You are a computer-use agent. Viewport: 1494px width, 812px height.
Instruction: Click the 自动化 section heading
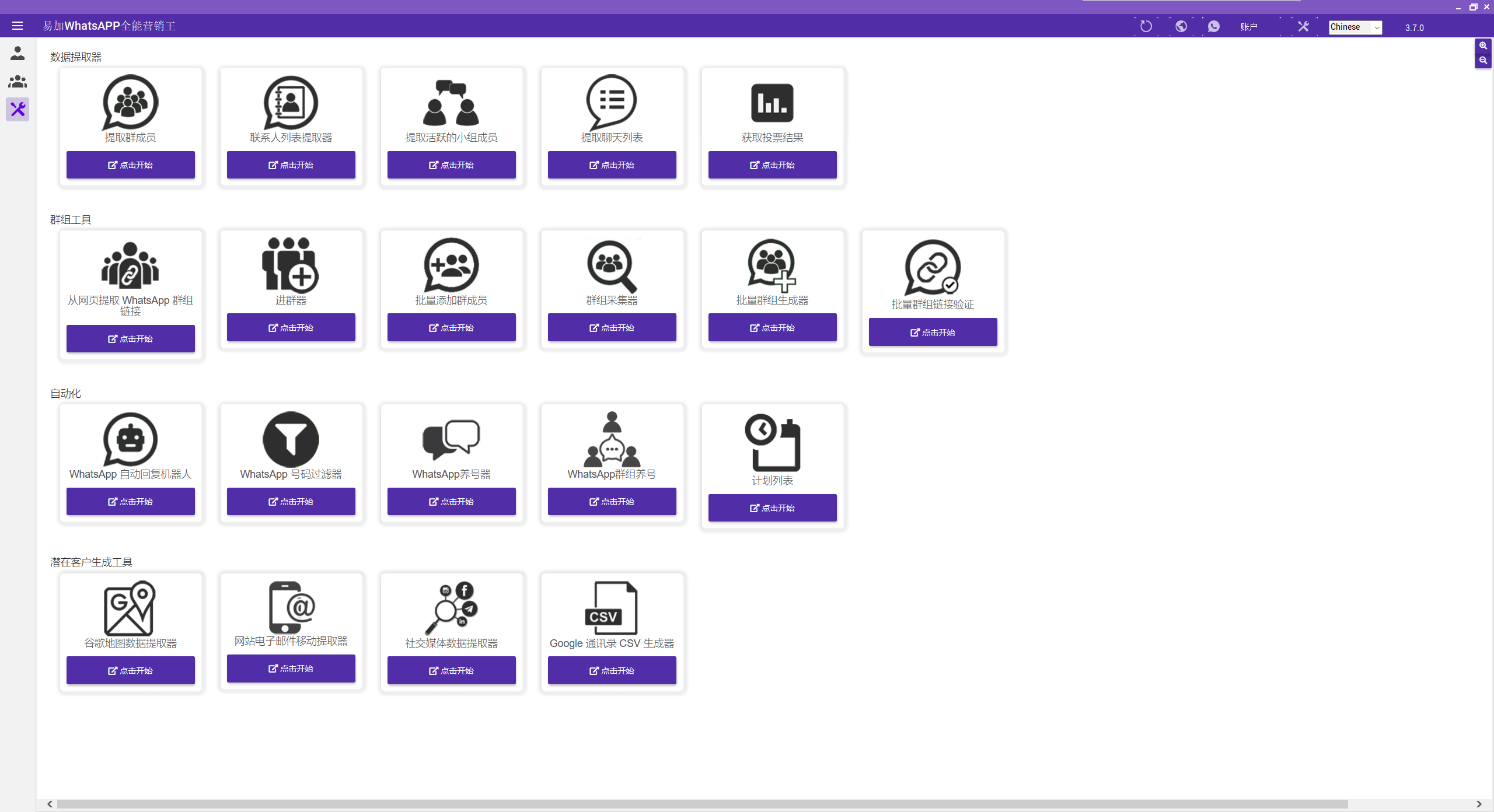(x=65, y=394)
